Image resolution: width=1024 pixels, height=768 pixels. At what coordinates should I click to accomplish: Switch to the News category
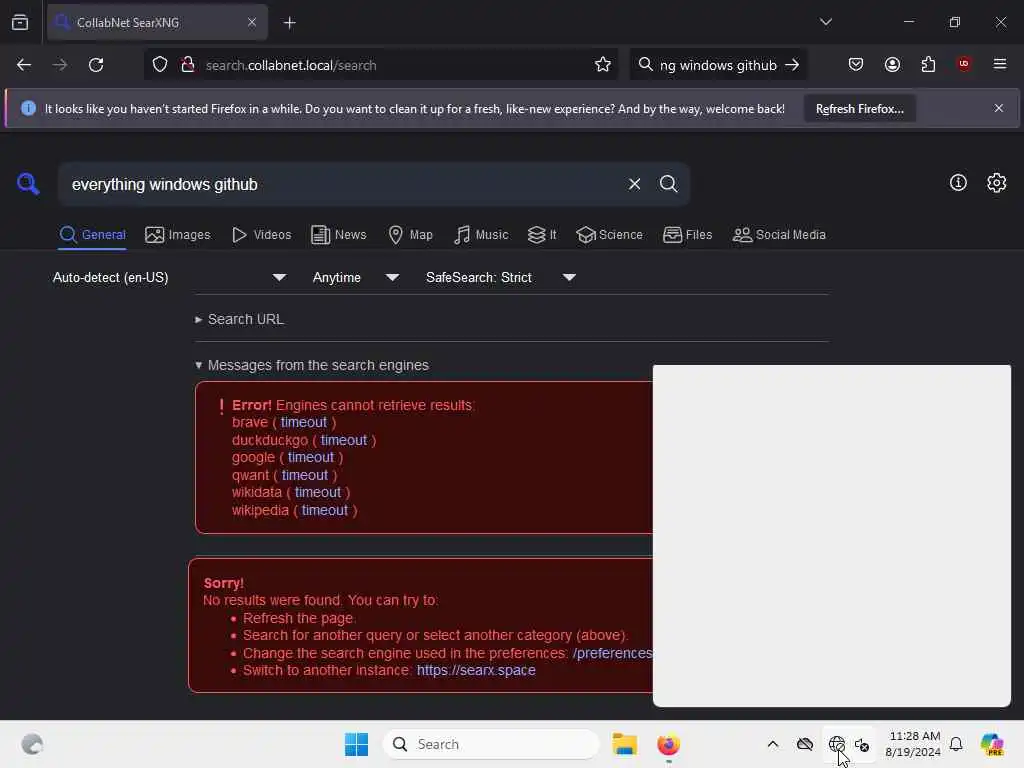pyautogui.click(x=338, y=235)
